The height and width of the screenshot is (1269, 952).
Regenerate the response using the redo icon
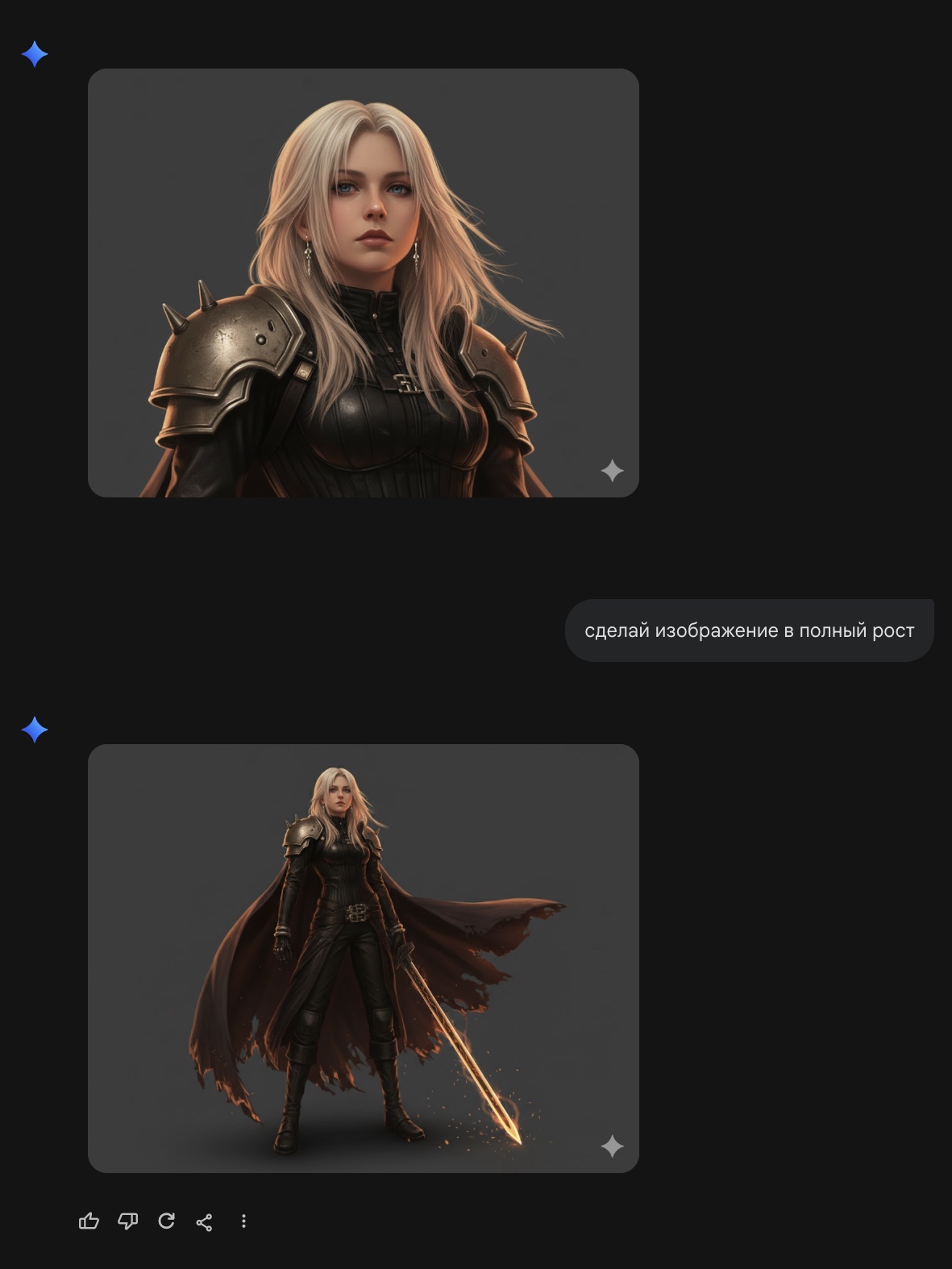pos(166,1221)
